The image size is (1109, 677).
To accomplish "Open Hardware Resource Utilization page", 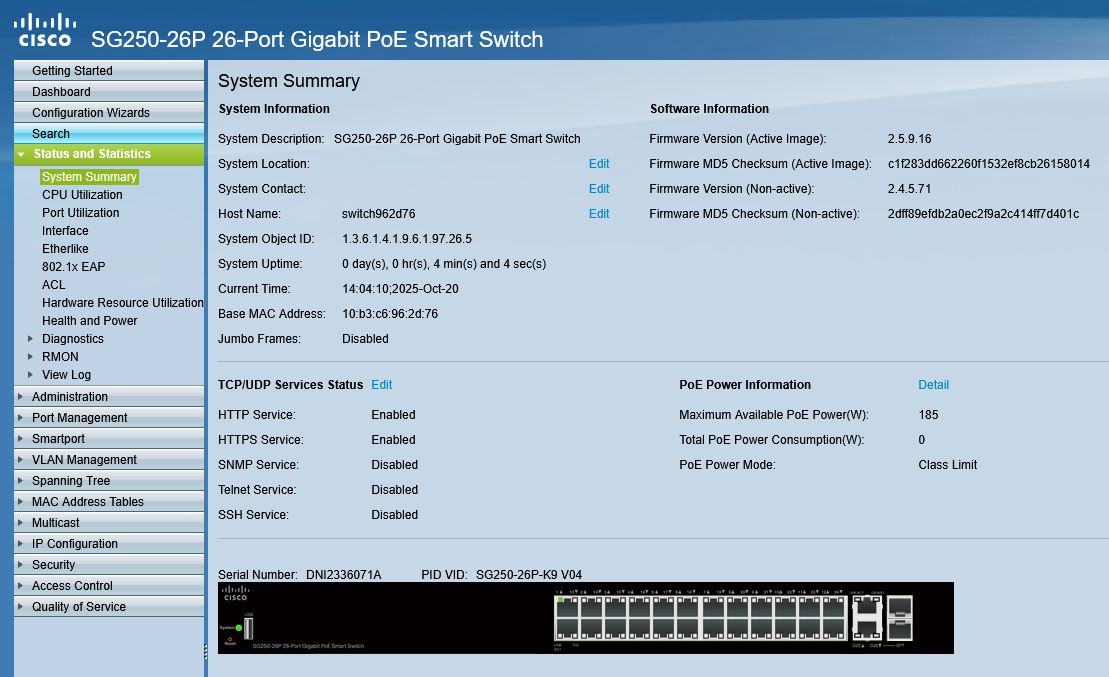I will pyautogui.click(x=122, y=303).
